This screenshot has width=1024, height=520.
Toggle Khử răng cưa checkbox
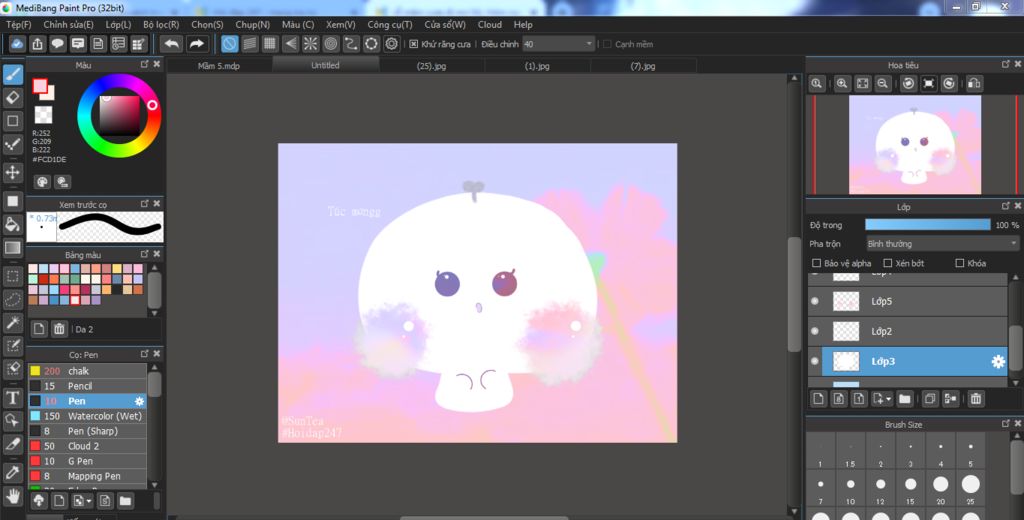pos(413,44)
